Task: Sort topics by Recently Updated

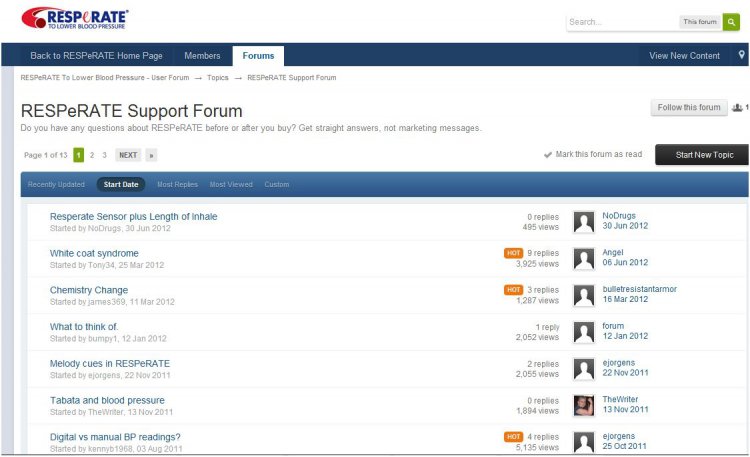Action: click(56, 184)
